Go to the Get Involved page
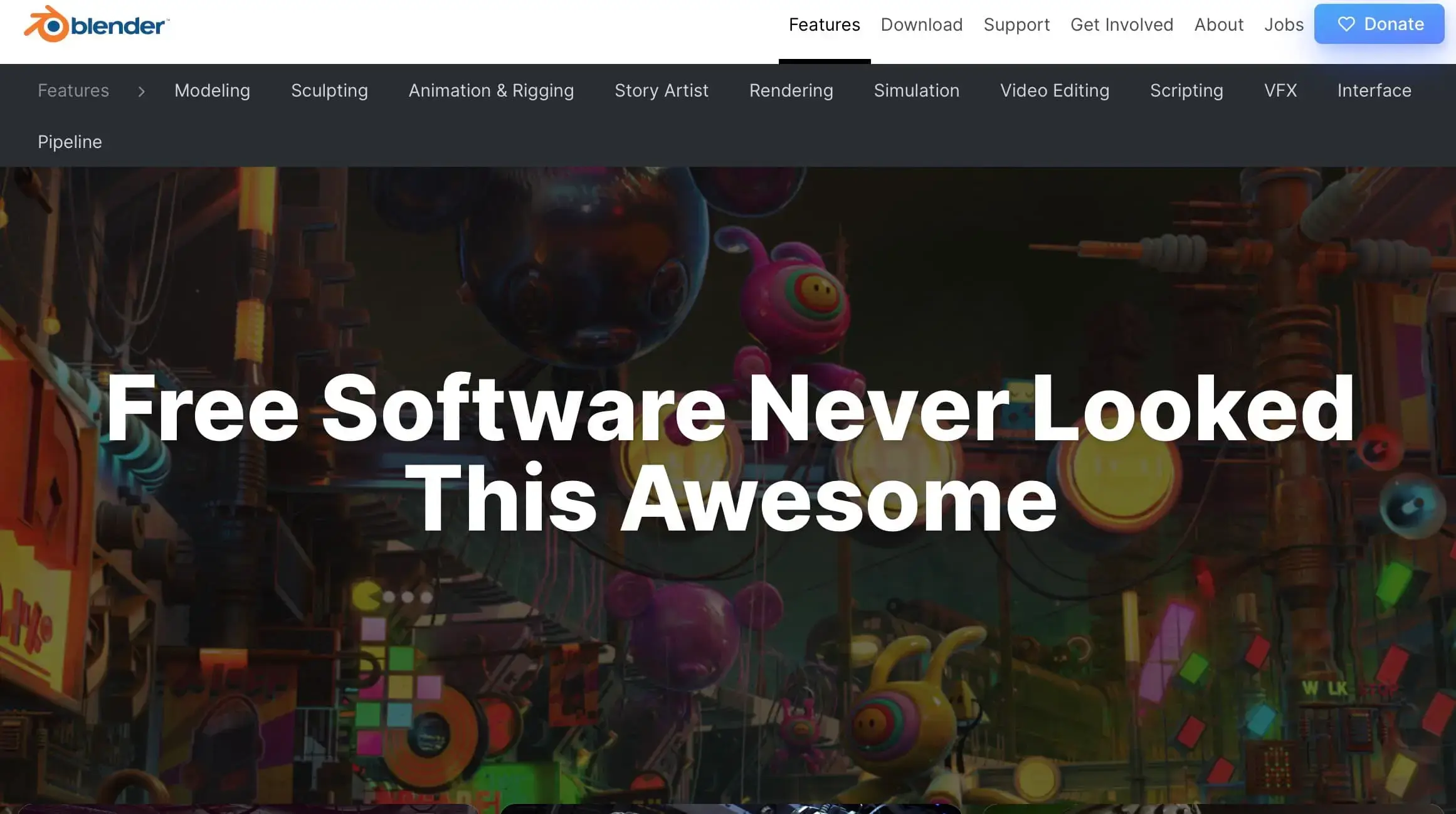This screenshot has height=814, width=1456. point(1121,25)
